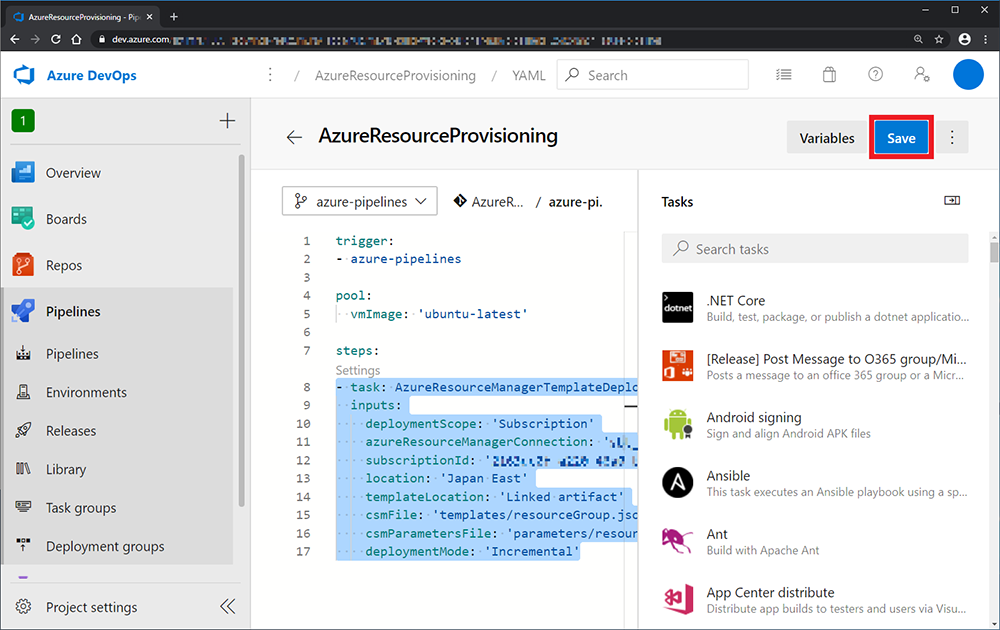The height and width of the screenshot is (630, 1000).
Task: Click the Azure DevOps logo icon
Action: (x=24, y=75)
